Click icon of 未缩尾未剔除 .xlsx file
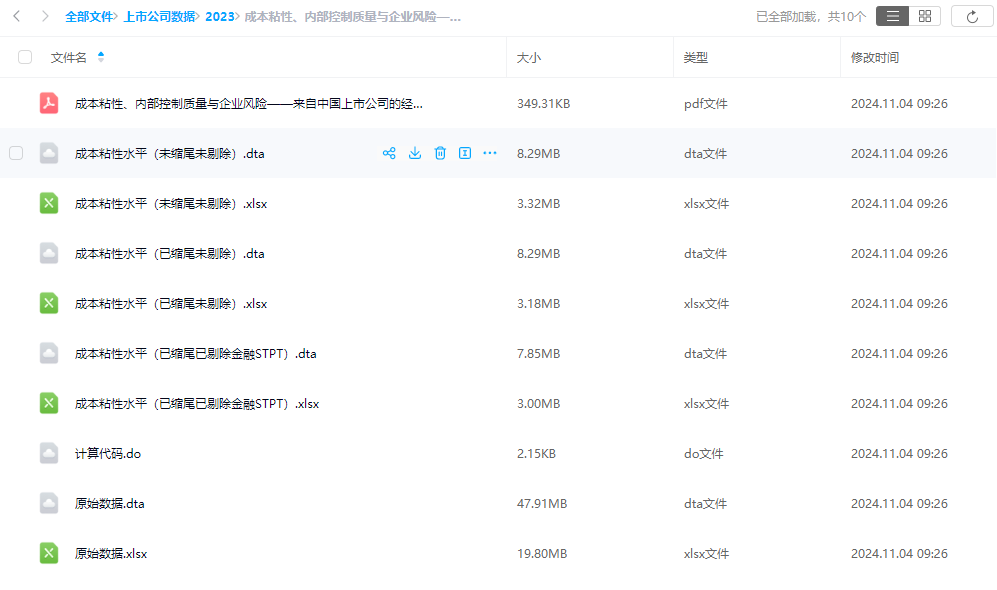Image resolution: width=997 pixels, height=590 pixels. (x=49, y=203)
